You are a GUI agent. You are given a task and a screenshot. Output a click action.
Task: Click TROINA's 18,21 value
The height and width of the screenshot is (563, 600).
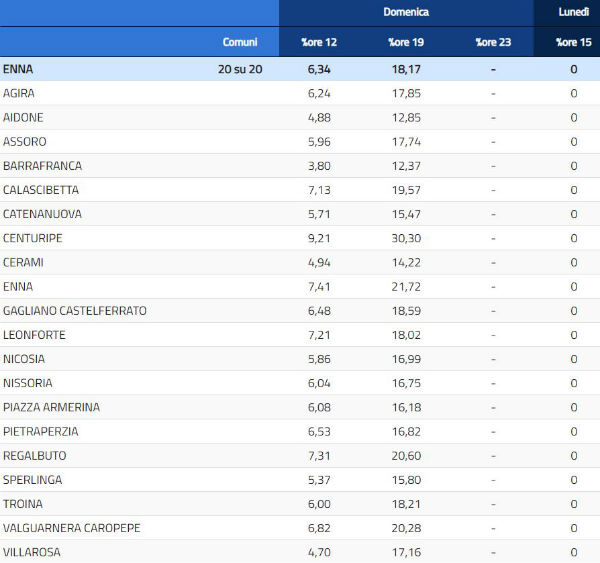coord(406,504)
